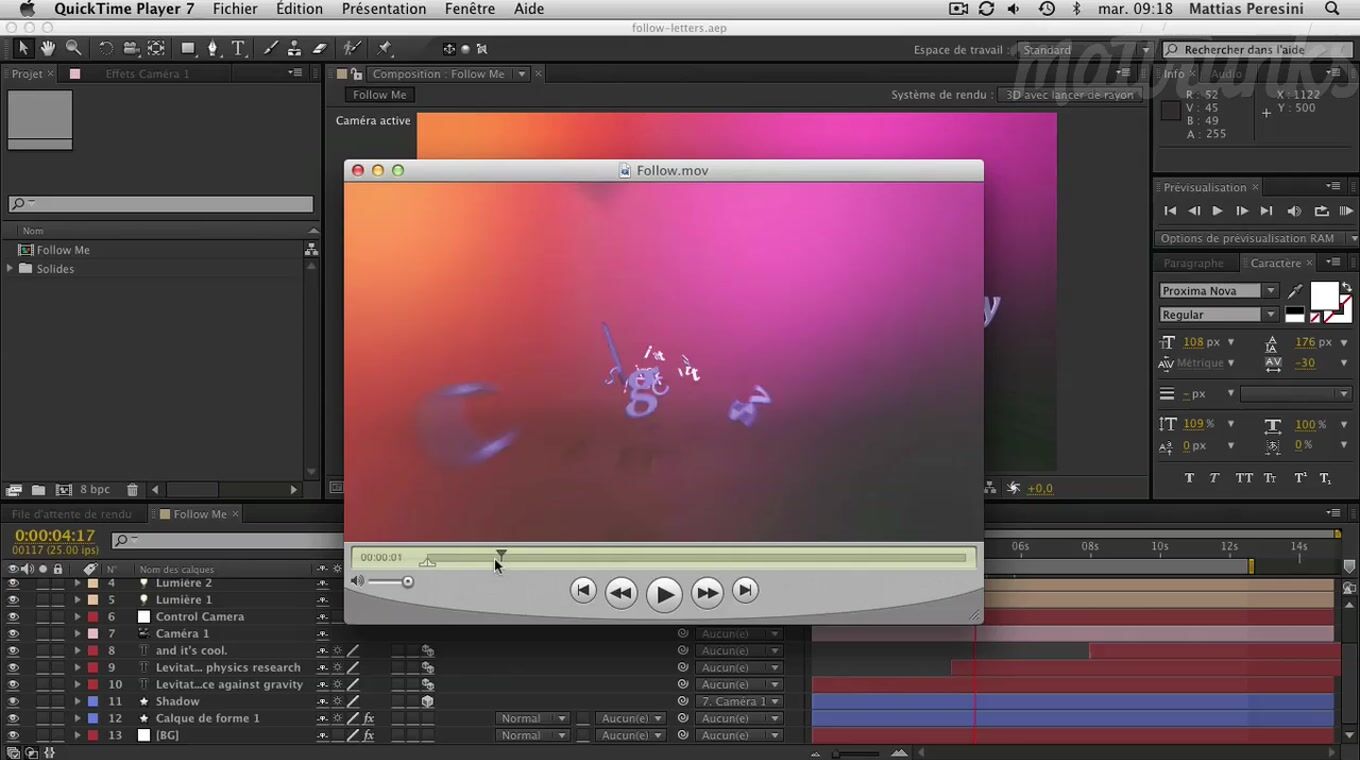1360x760 pixels.
Task: Open the Regular font style dropdown
Action: 1270,315
